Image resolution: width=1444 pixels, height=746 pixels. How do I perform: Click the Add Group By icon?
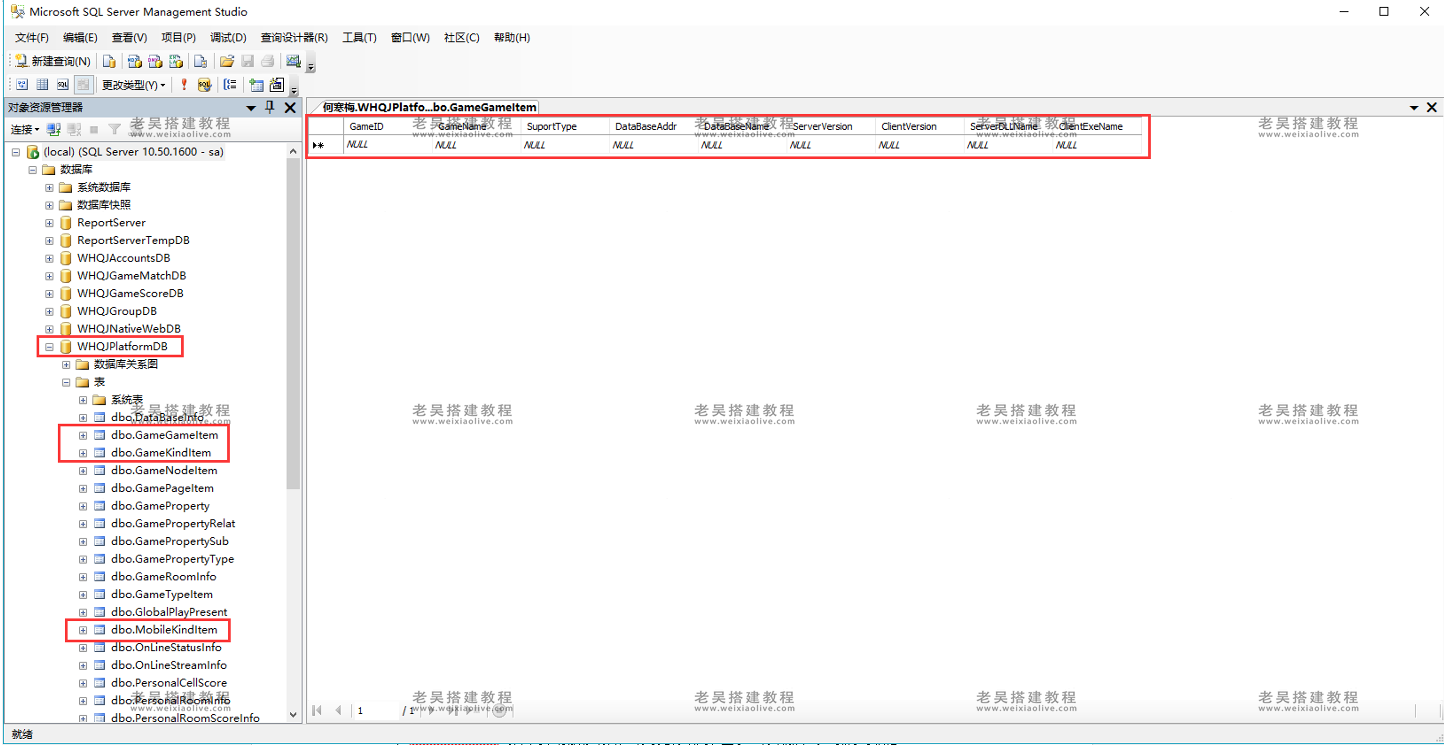[x=230, y=85]
